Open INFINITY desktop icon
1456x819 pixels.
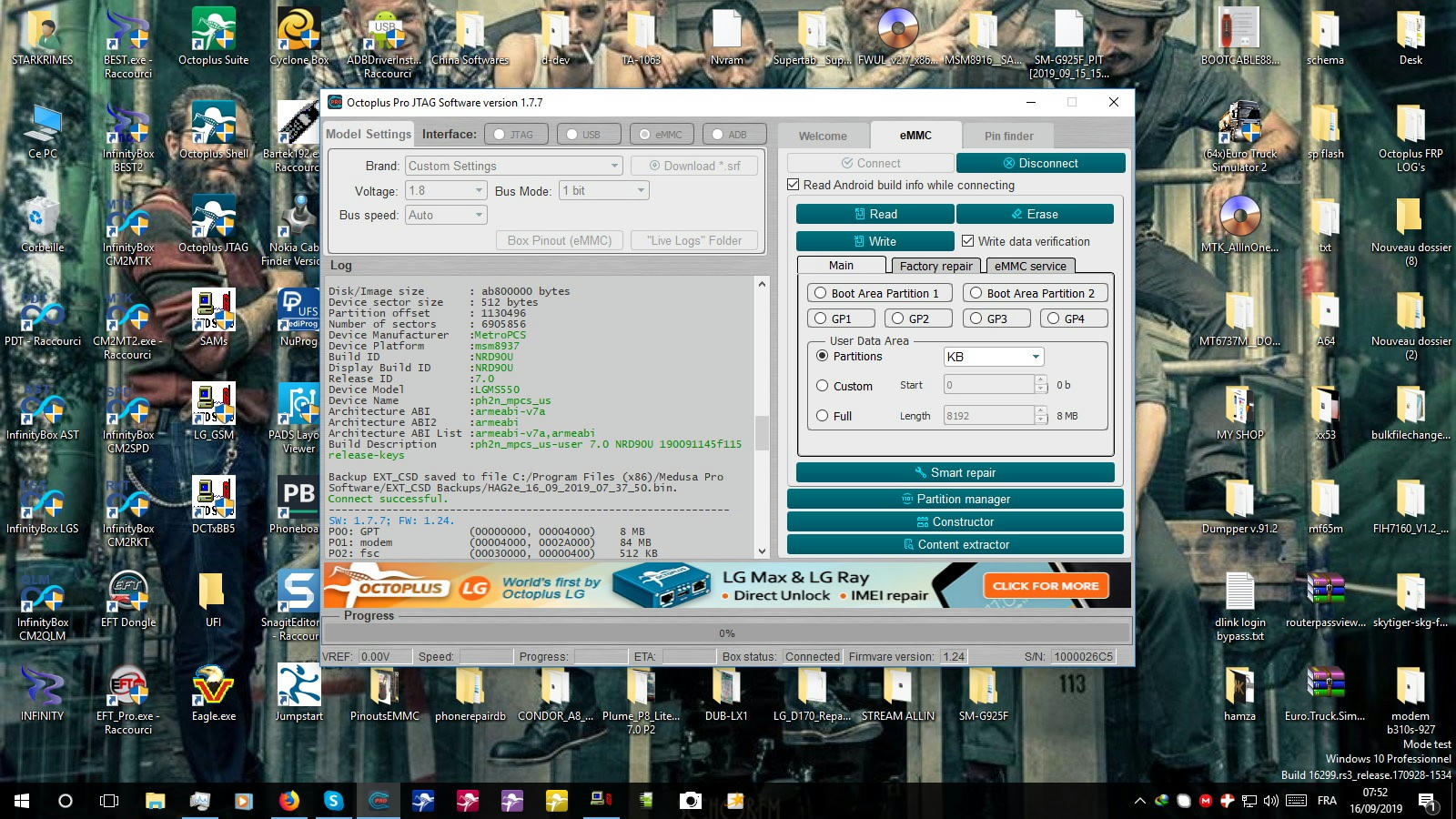(43, 693)
